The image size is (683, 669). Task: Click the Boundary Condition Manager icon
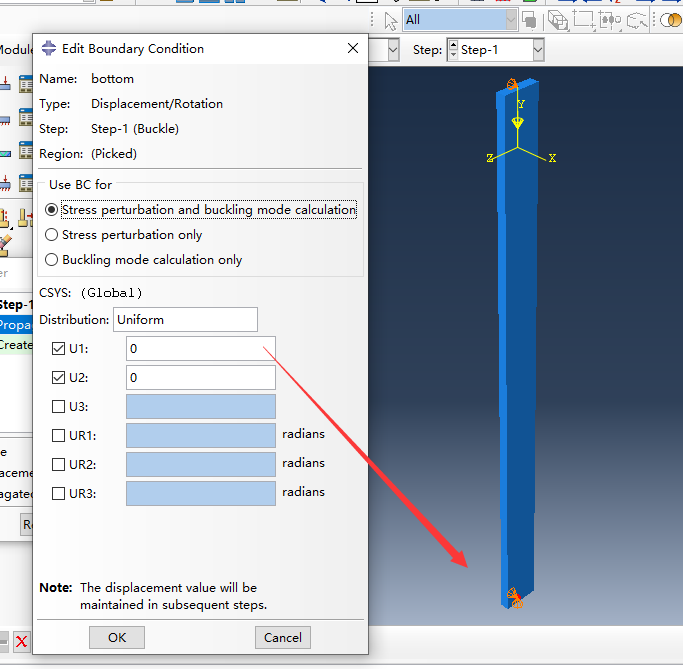[x=25, y=119]
